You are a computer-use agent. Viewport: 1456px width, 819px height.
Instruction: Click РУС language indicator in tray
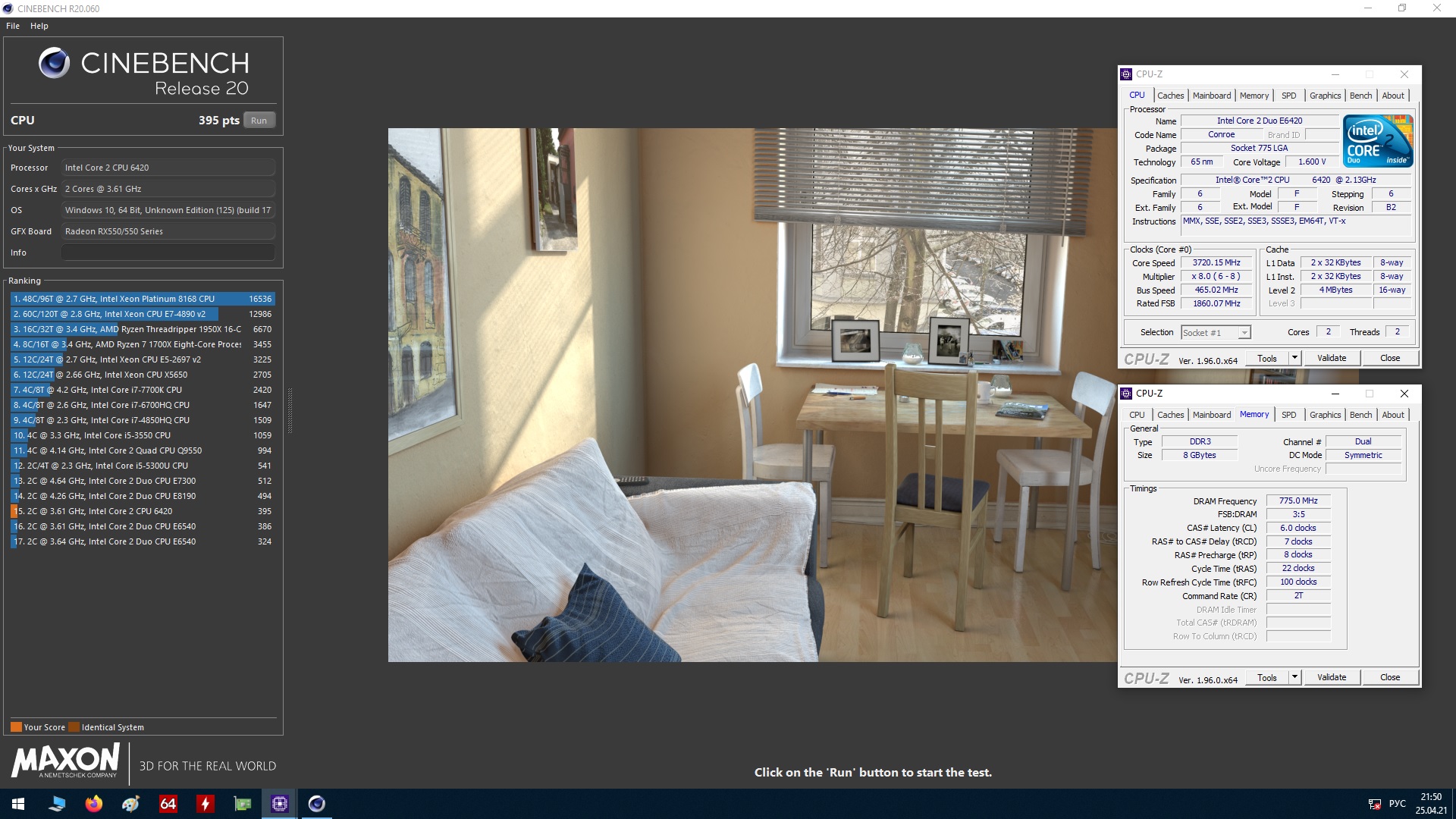pyautogui.click(x=1397, y=804)
